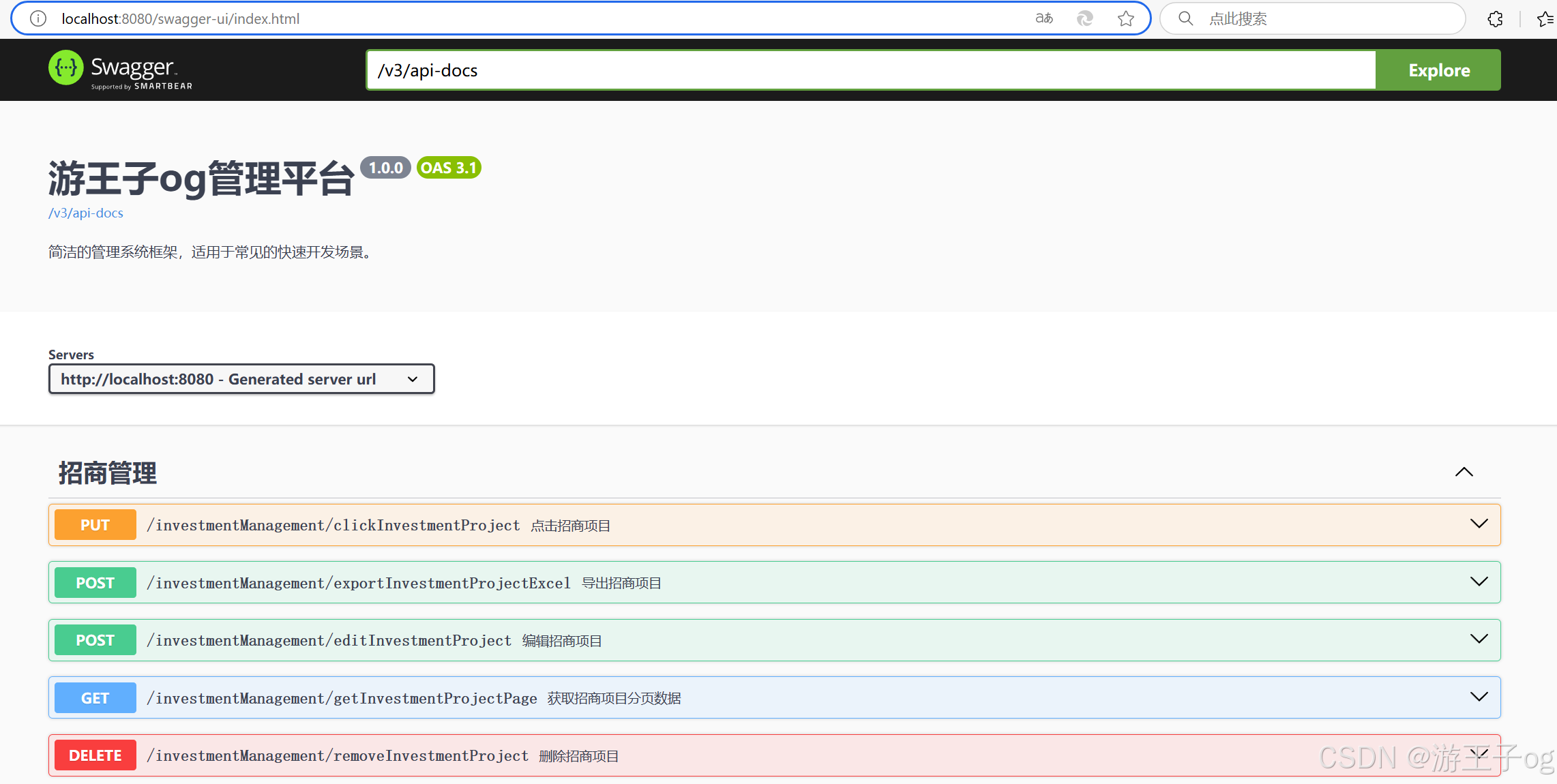Click the translate page icon
The height and width of the screenshot is (784, 1557).
[x=1043, y=18]
